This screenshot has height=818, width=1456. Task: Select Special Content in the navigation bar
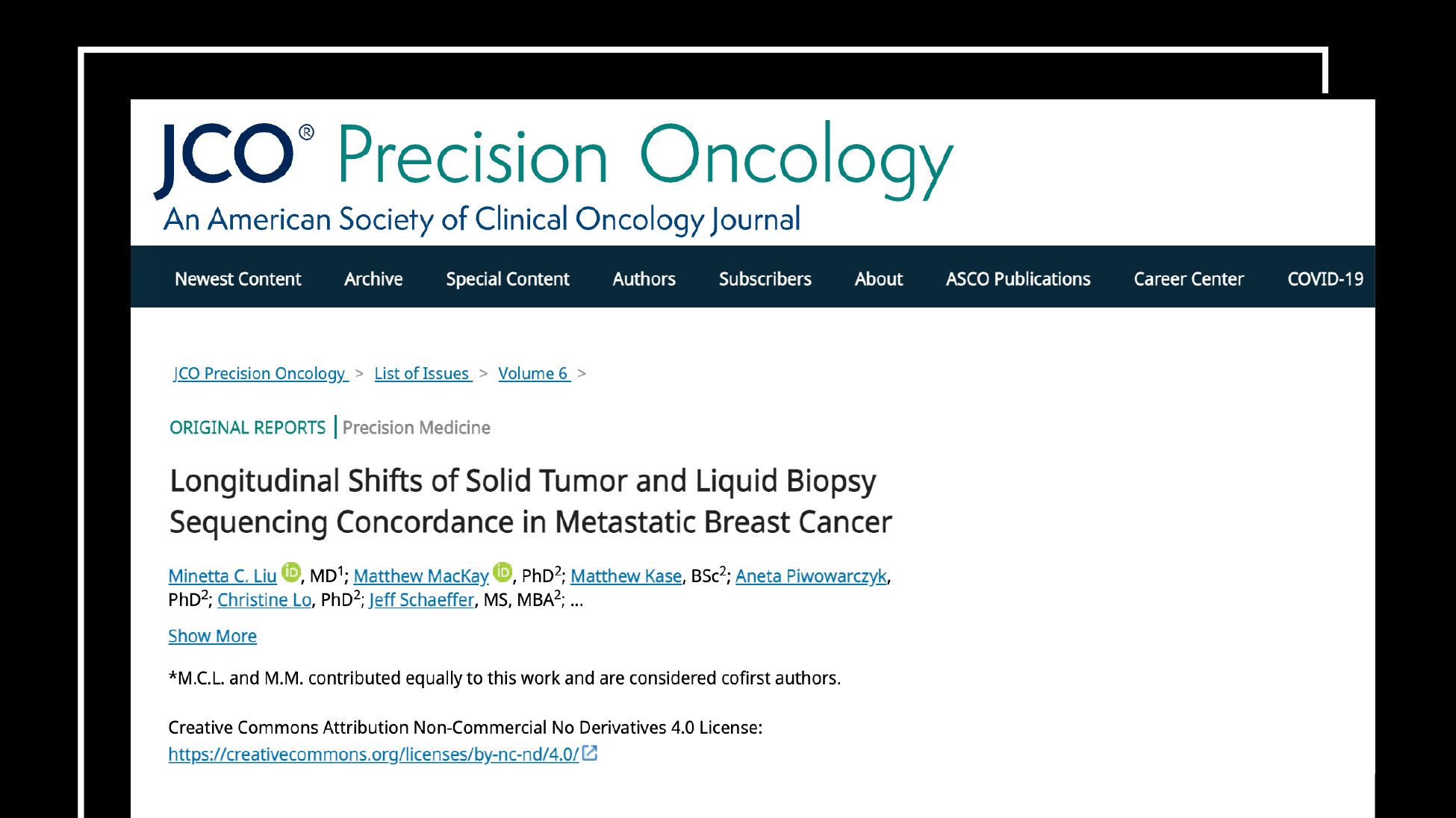(507, 278)
